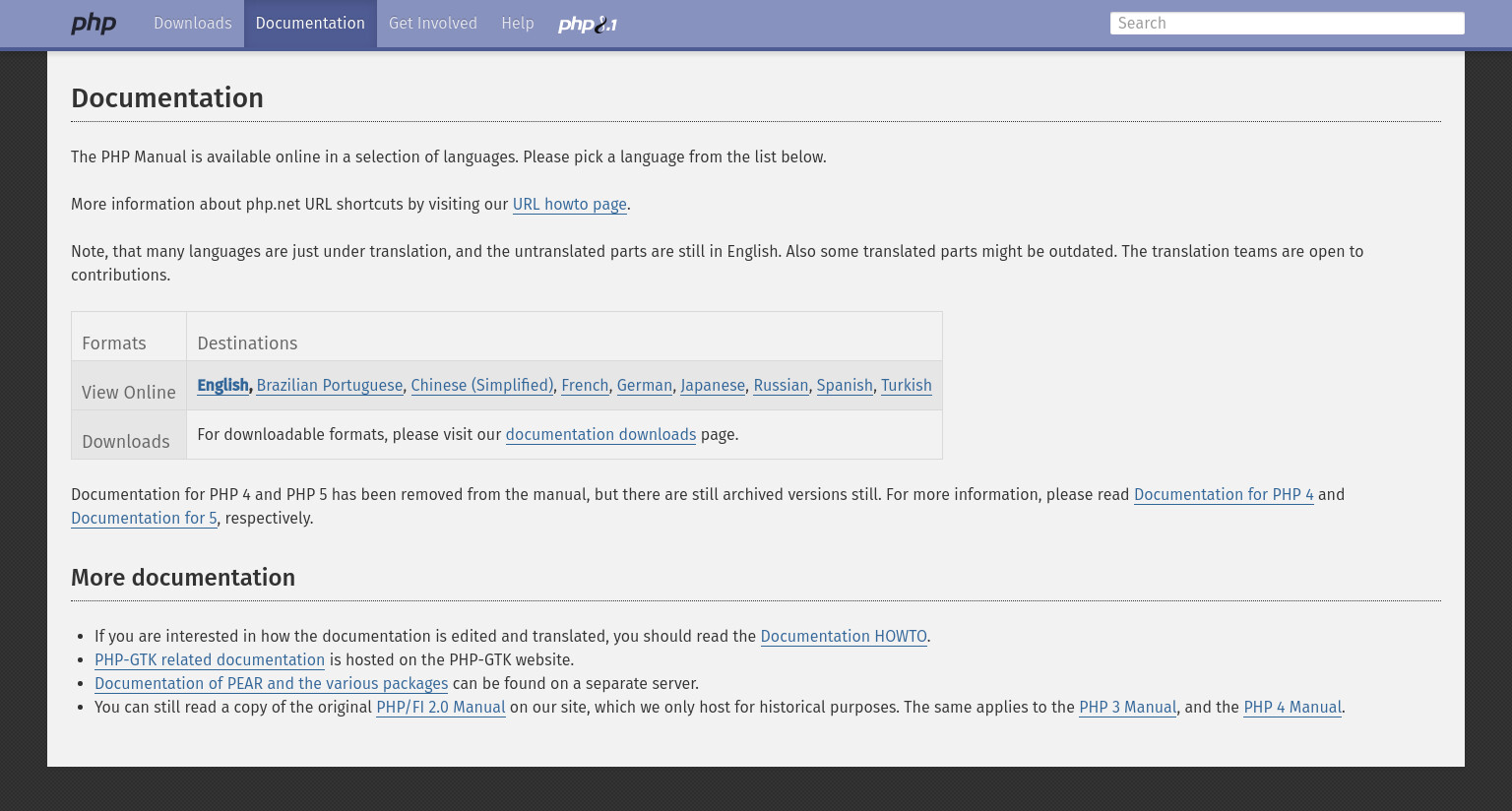
Task: Select the Turkish manual link
Action: point(907,386)
